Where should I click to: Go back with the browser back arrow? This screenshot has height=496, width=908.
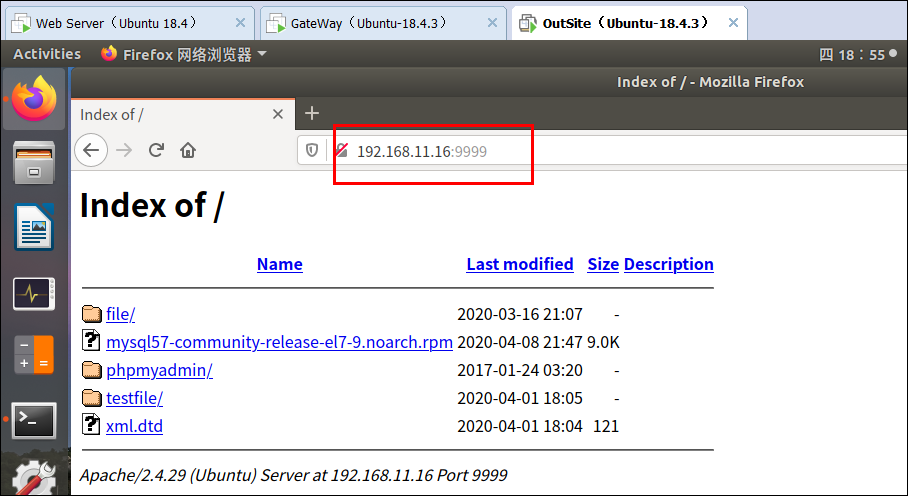pyautogui.click(x=91, y=150)
